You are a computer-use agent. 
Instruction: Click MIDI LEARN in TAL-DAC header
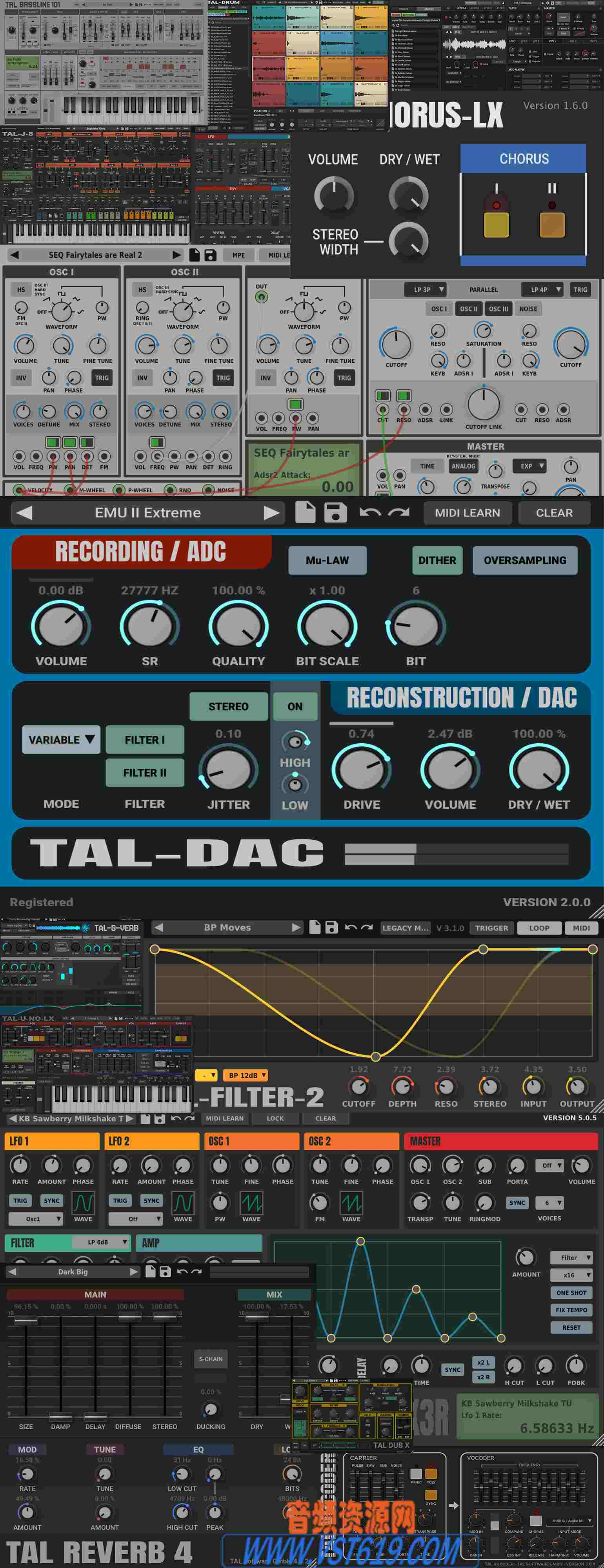[x=468, y=512]
